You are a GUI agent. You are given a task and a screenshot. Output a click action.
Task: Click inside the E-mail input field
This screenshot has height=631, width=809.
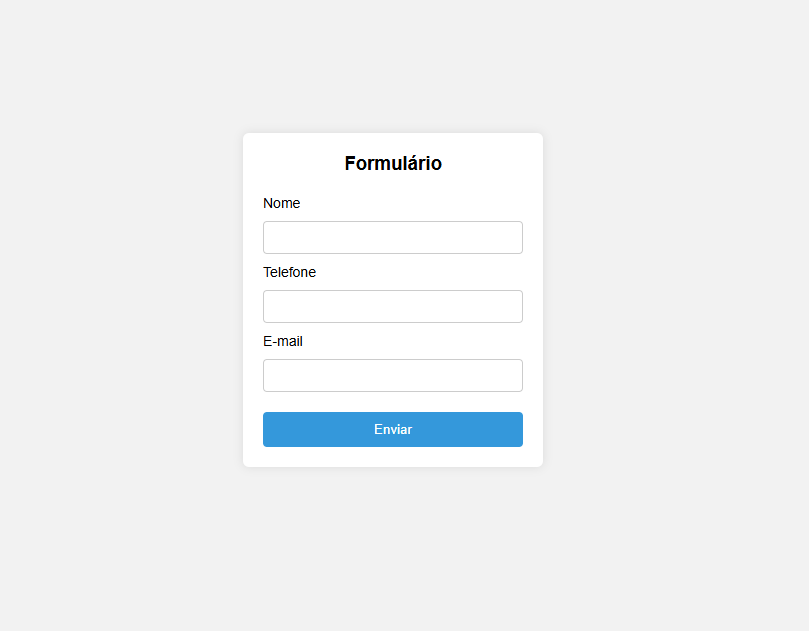point(392,375)
